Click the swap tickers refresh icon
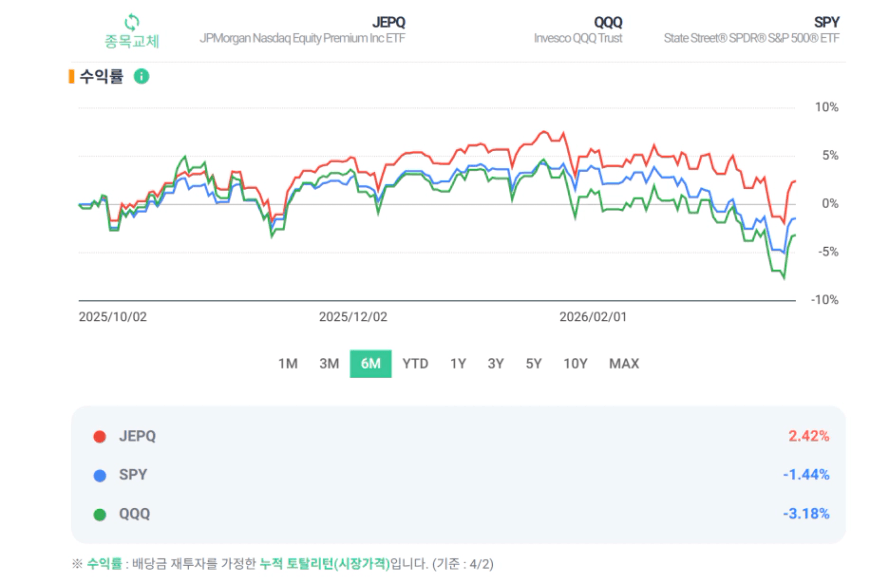Screen dimensions: 889x584 click(x=132, y=22)
